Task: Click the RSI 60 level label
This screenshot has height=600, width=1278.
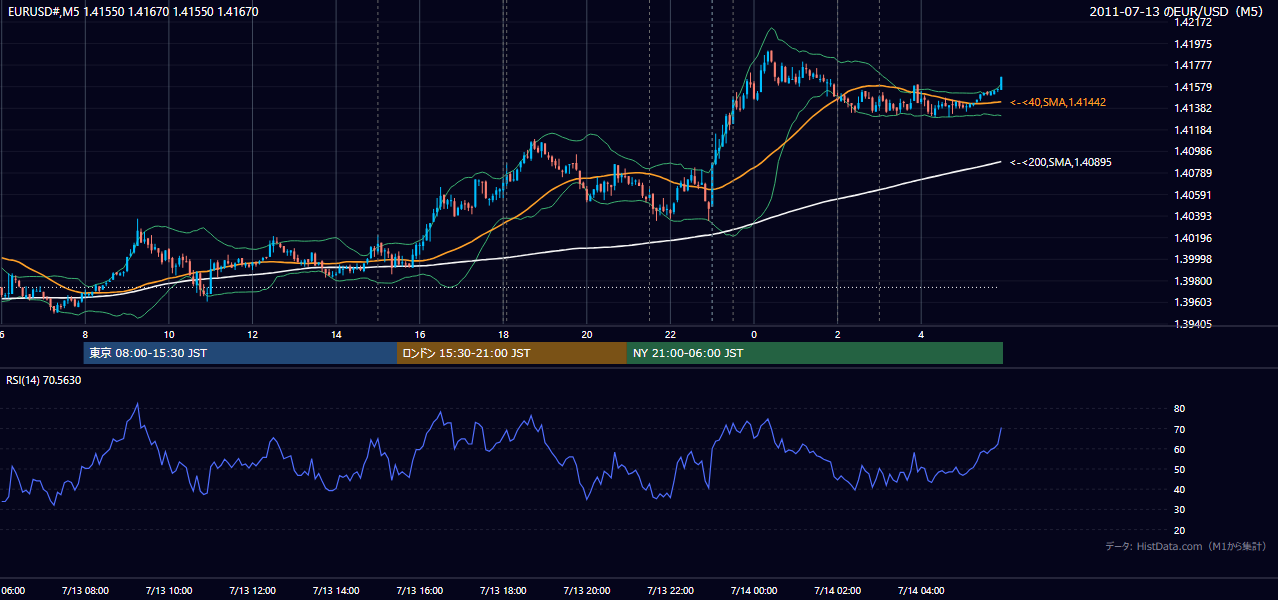Action: coord(1179,449)
